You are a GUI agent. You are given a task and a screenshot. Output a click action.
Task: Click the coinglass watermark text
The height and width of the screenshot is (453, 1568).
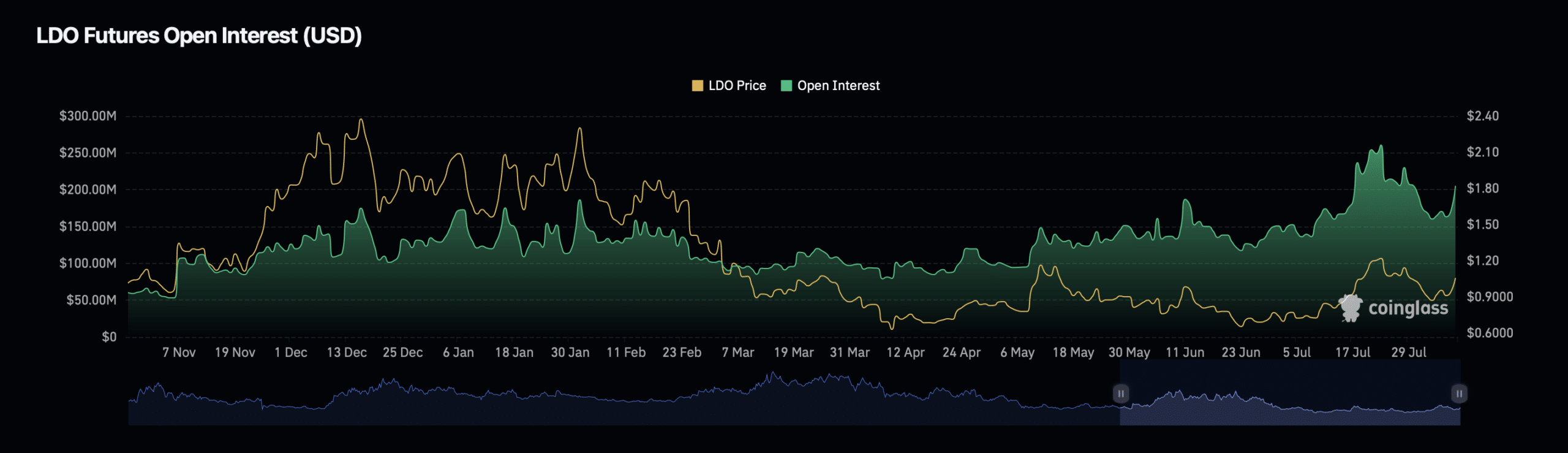(1408, 308)
